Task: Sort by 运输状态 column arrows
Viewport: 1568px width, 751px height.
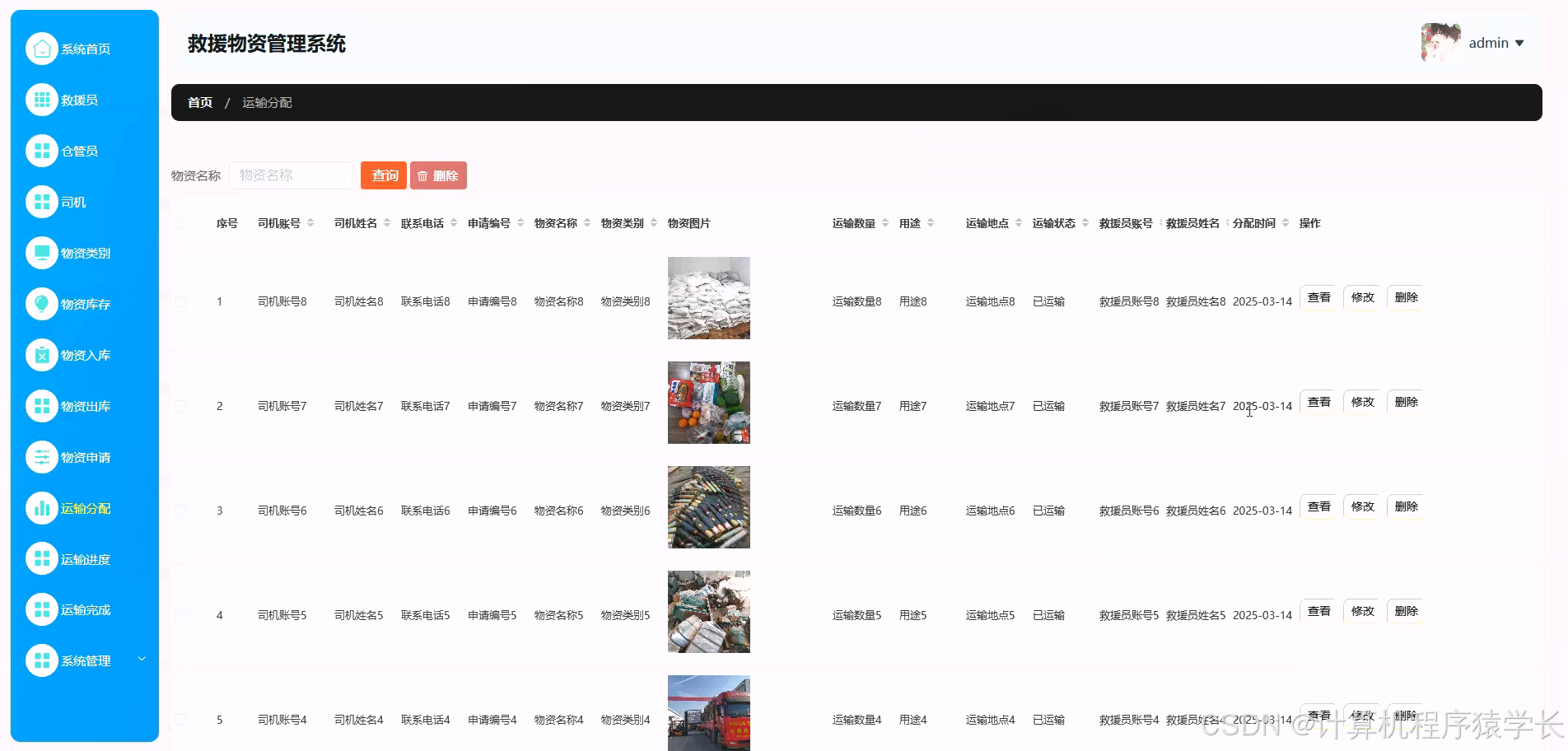Action: coord(1085,223)
